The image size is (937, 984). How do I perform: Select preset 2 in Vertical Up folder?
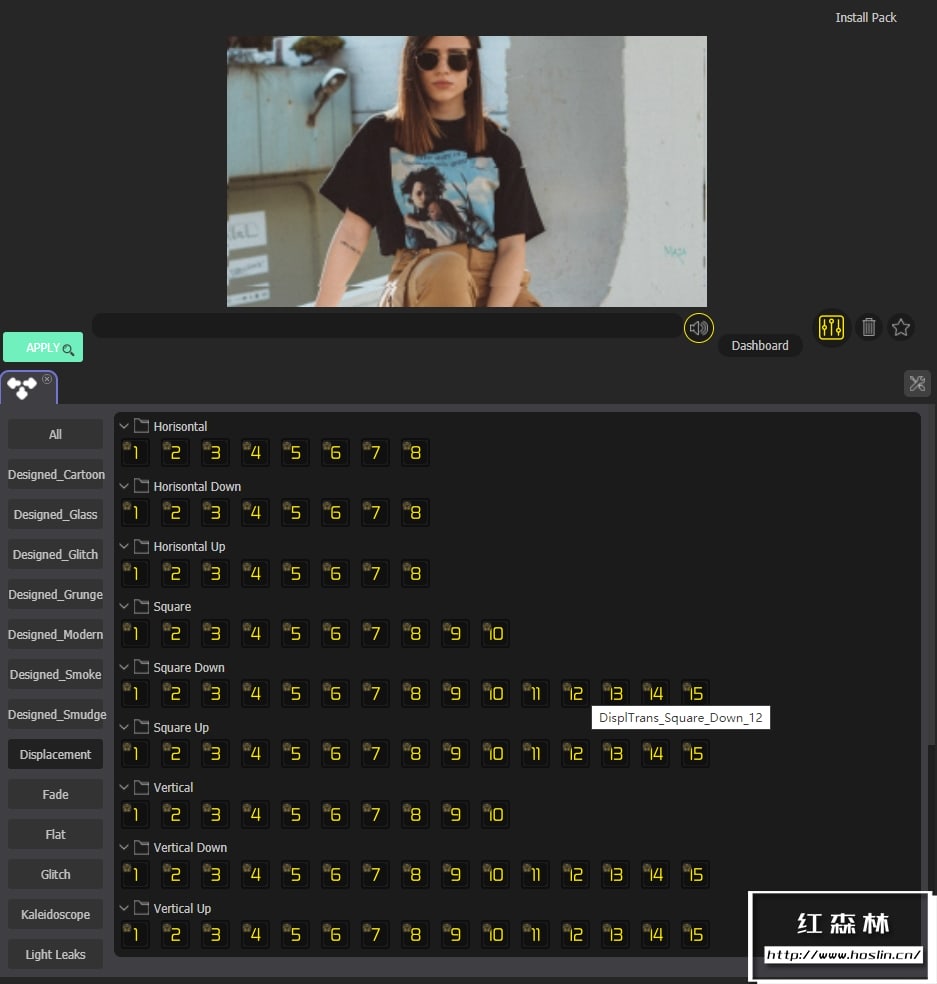point(175,934)
